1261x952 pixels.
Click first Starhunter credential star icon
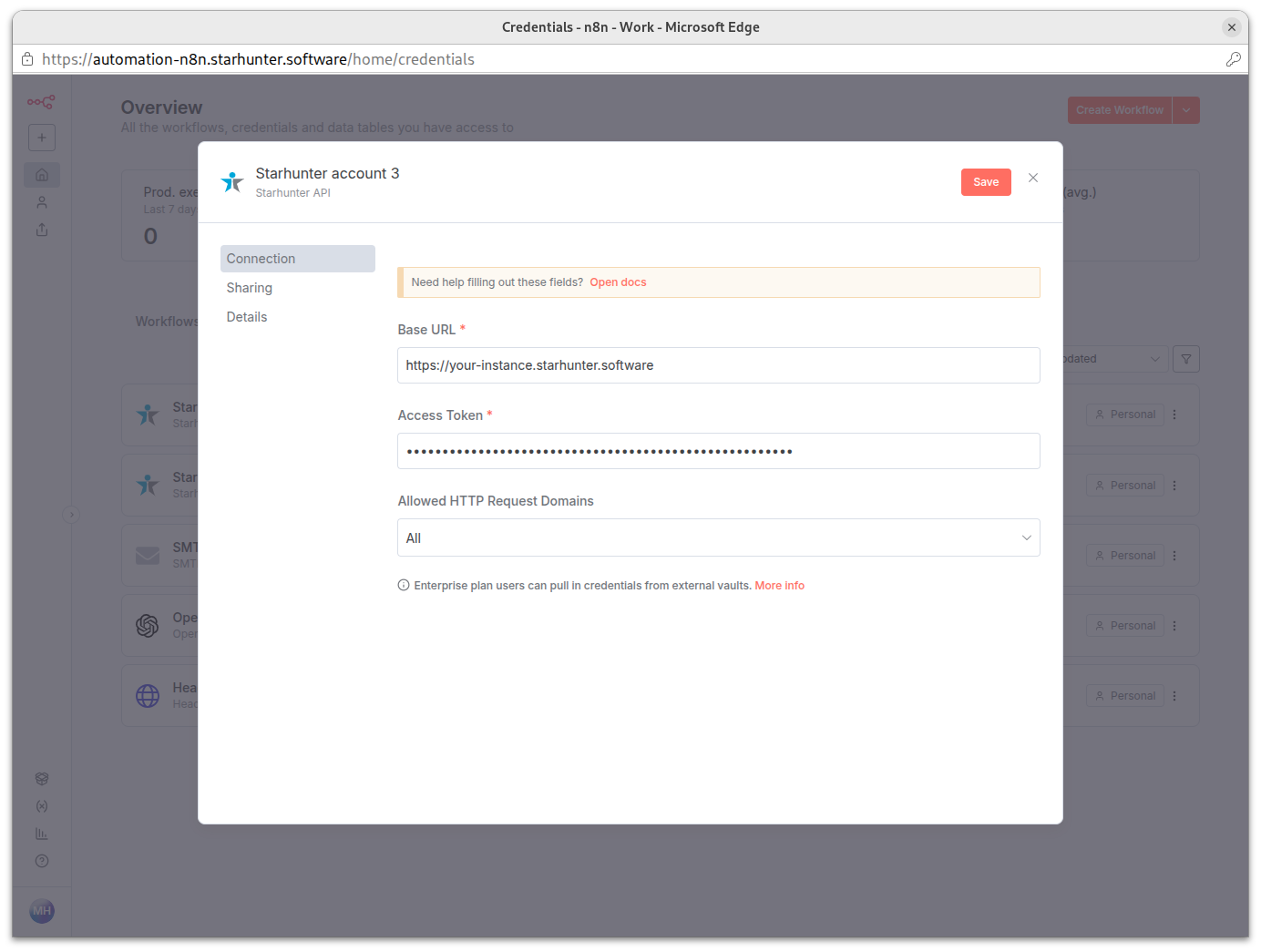pos(148,415)
